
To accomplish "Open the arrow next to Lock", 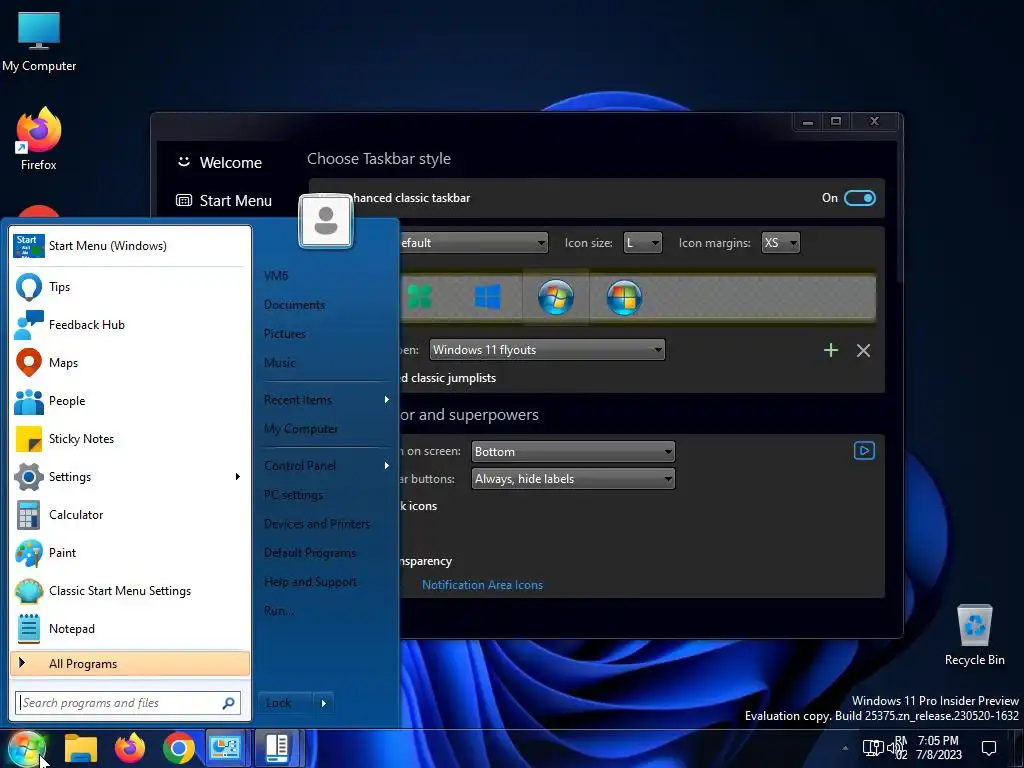I will coord(324,703).
